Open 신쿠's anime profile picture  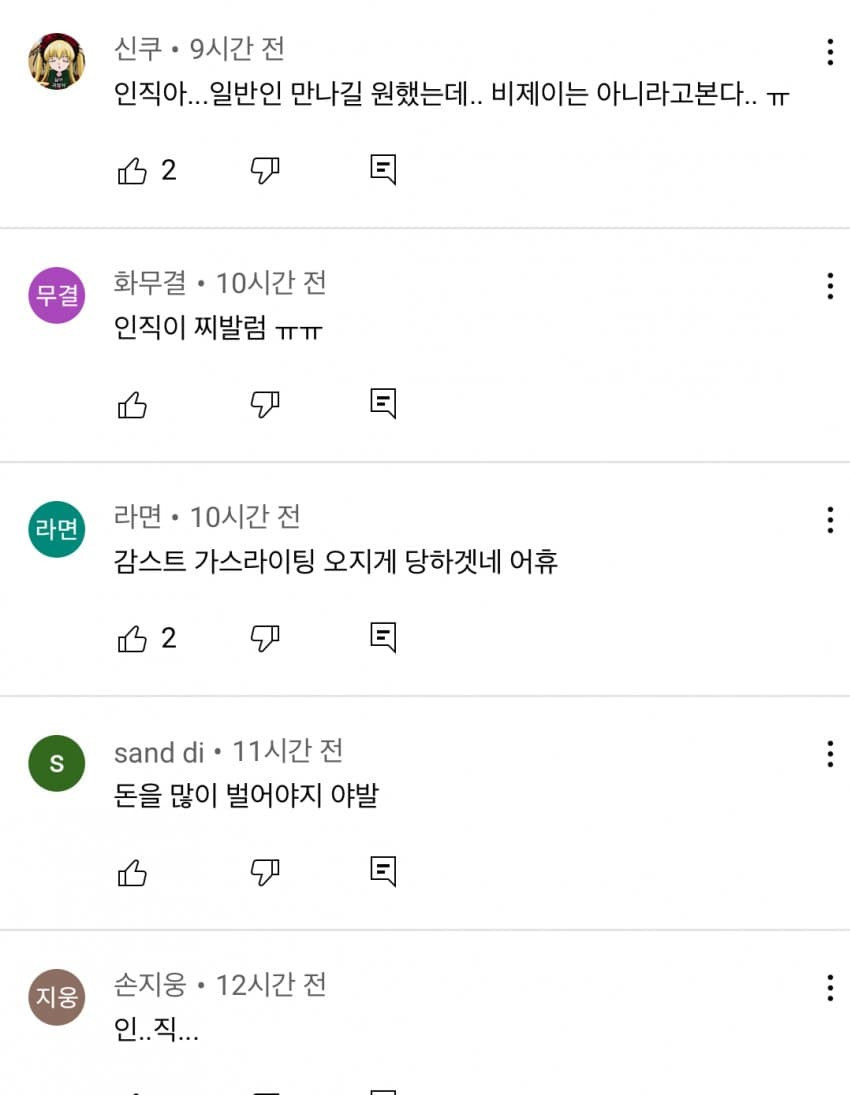point(57,61)
